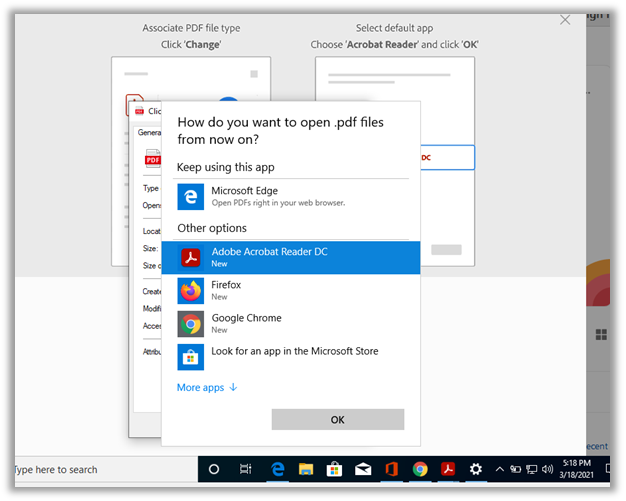Open Settings gear from taskbar
The image size is (626, 501).
click(475, 469)
